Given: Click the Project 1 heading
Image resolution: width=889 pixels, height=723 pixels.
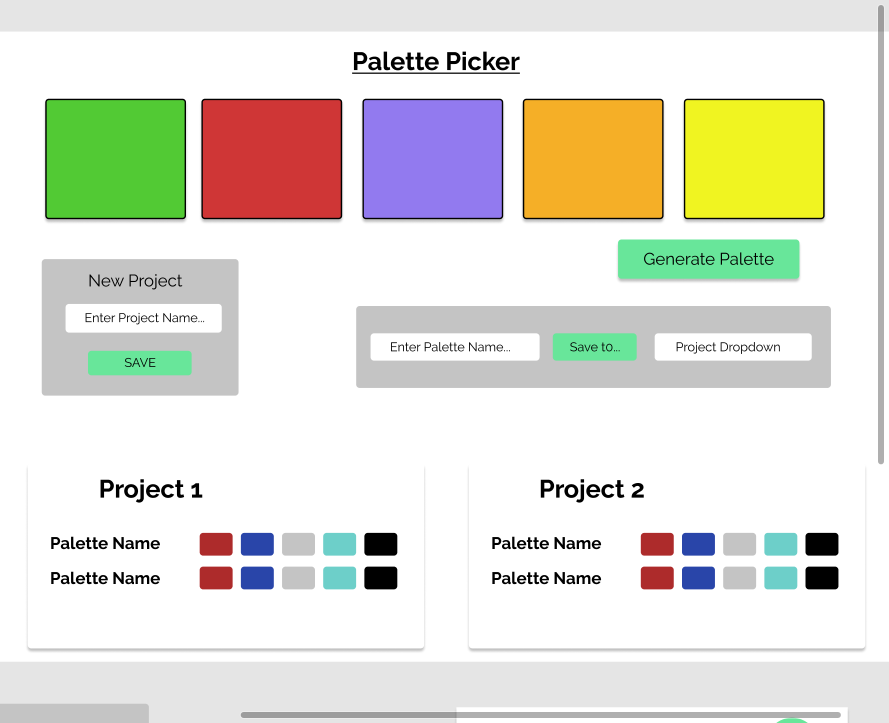Looking at the screenshot, I should [150, 490].
